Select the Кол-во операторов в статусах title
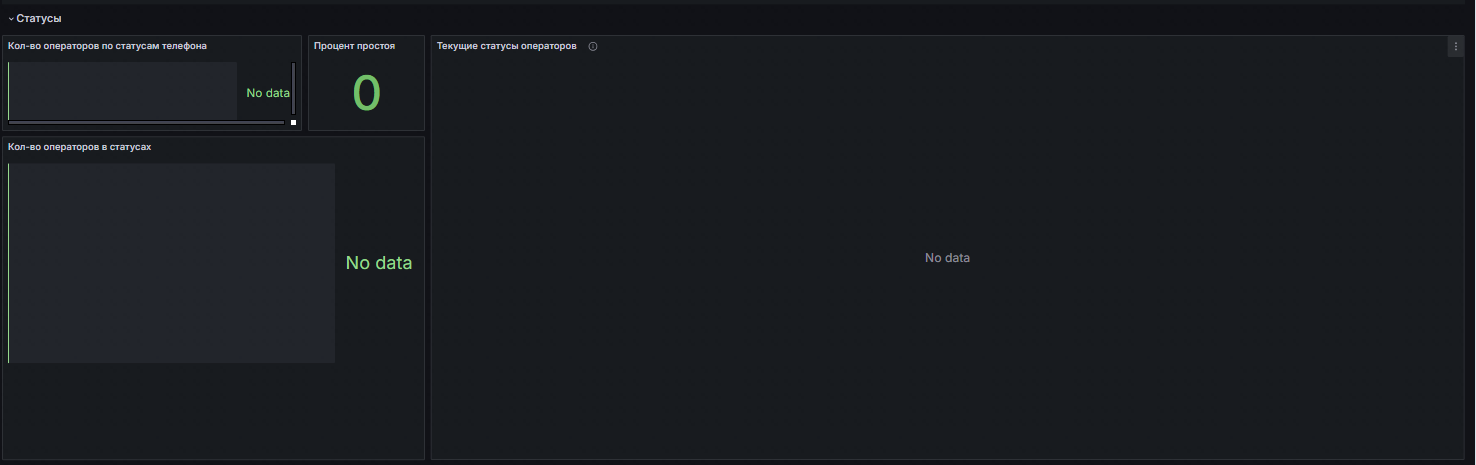Screen dimensions: 1476x465 pos(79,147)
